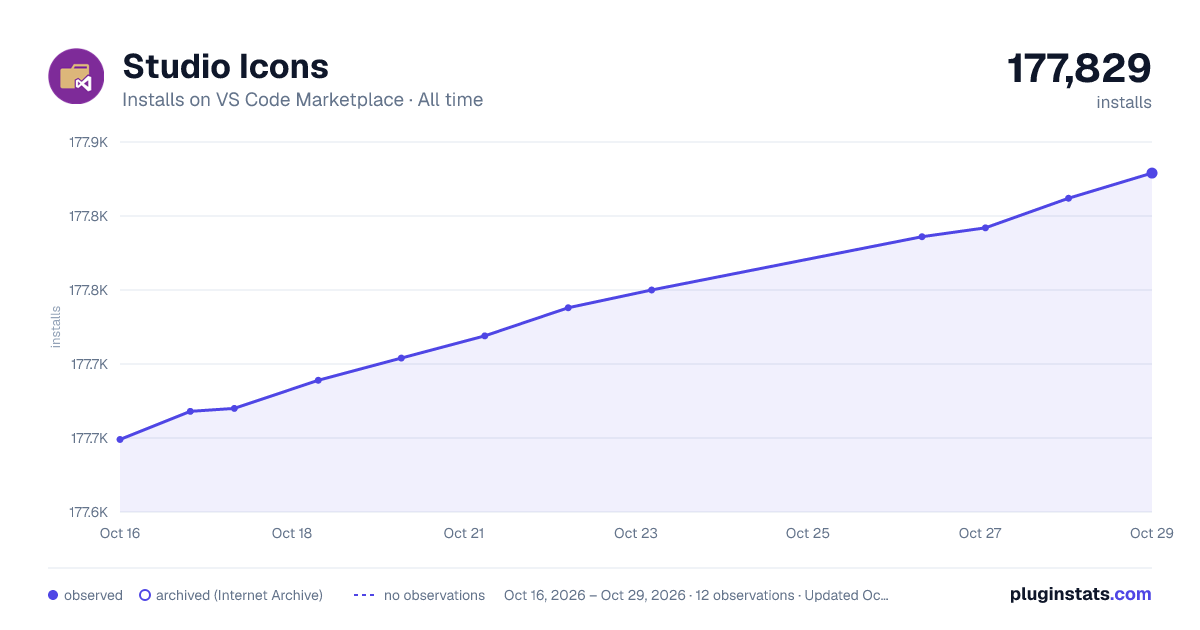Click the data point just right of Oct 18
This screenshot has height=630, width=1200.
318,380
